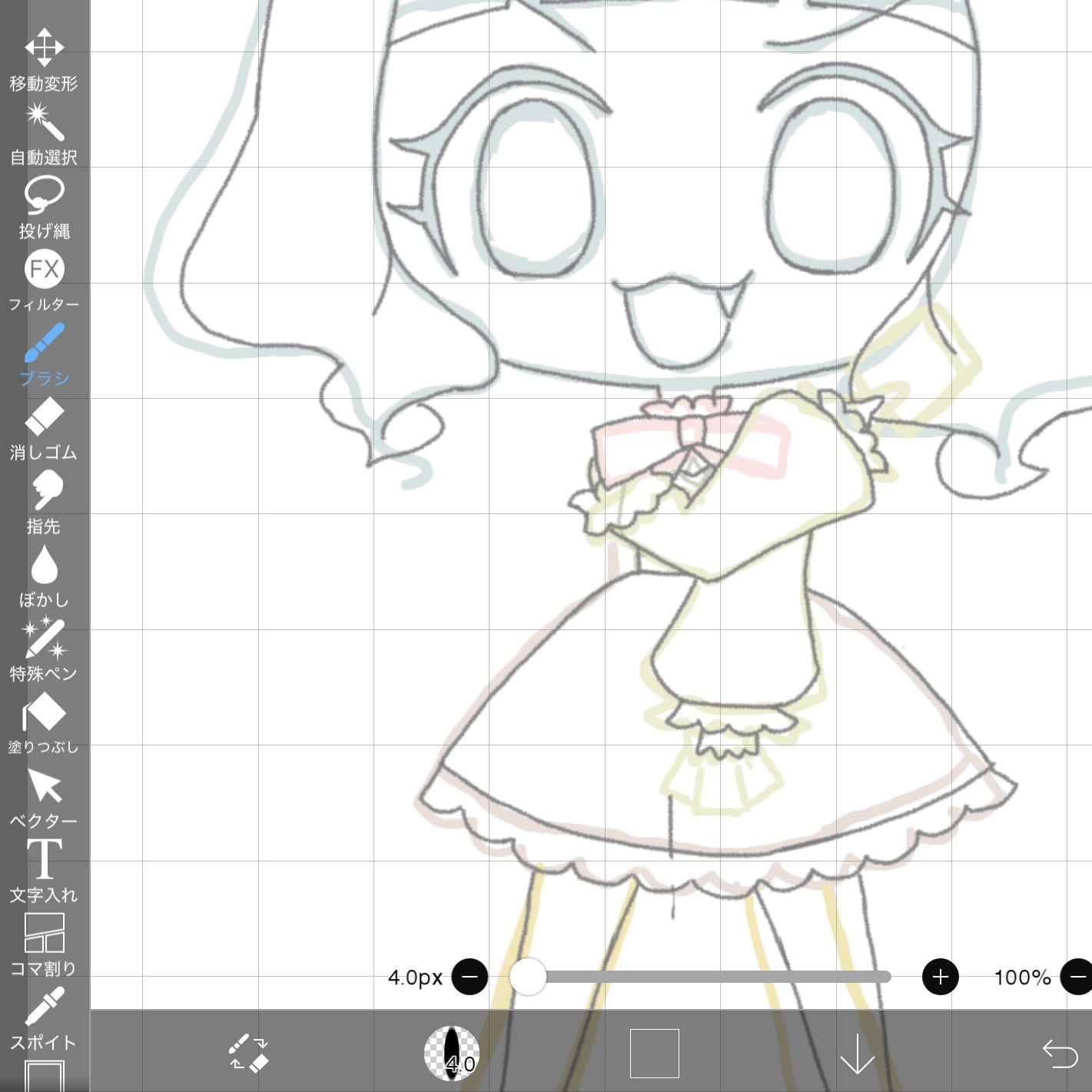
Task: Click the 100% opacity value
Action: [x=1023, y=977]
